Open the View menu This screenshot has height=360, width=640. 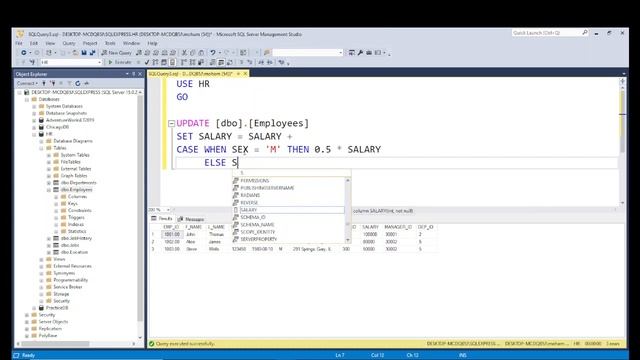pyautogui.click(x=50, y=43)
